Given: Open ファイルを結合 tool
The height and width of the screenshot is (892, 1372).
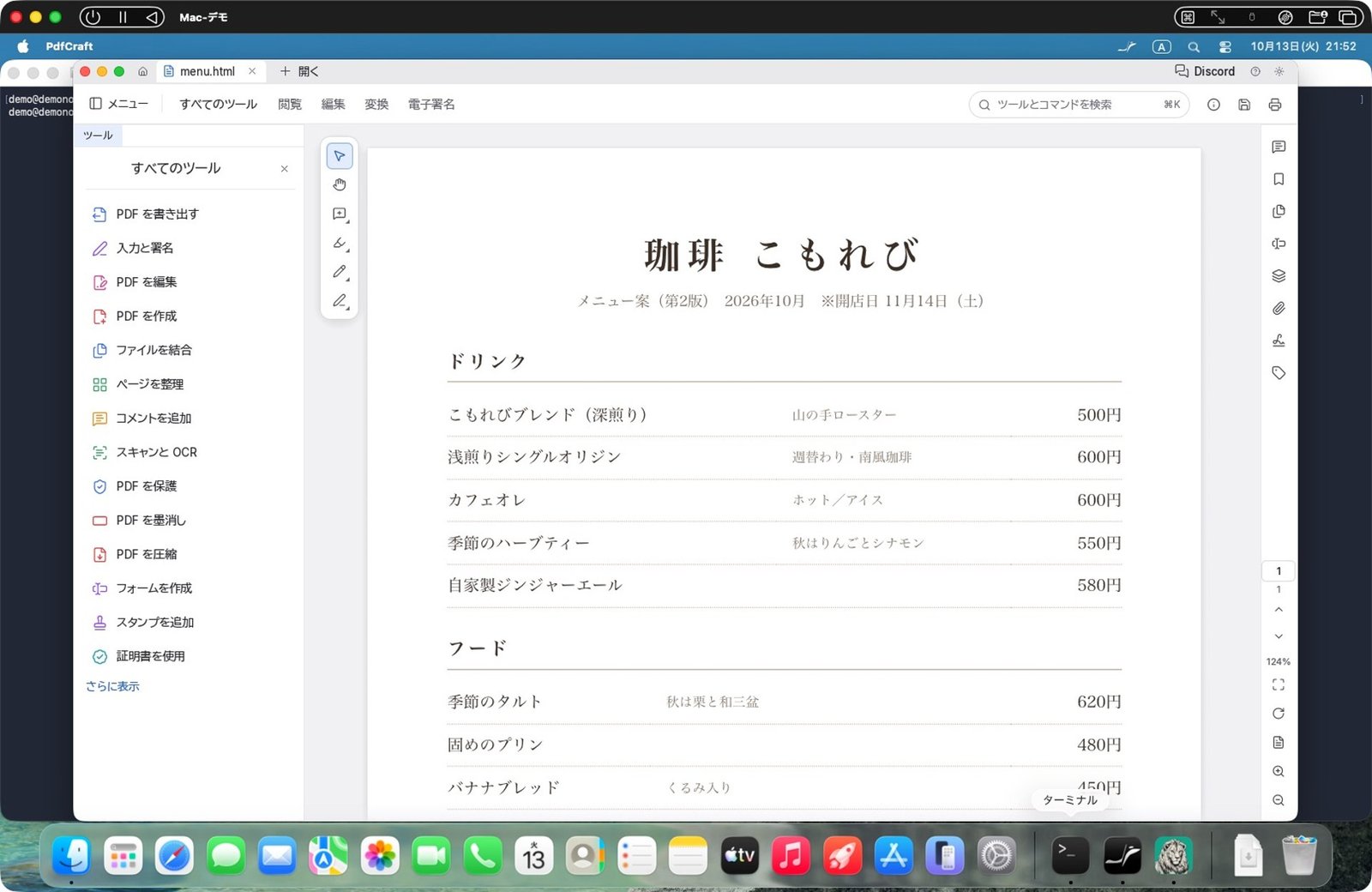Looking at the screenshot, I should point(142,350).
